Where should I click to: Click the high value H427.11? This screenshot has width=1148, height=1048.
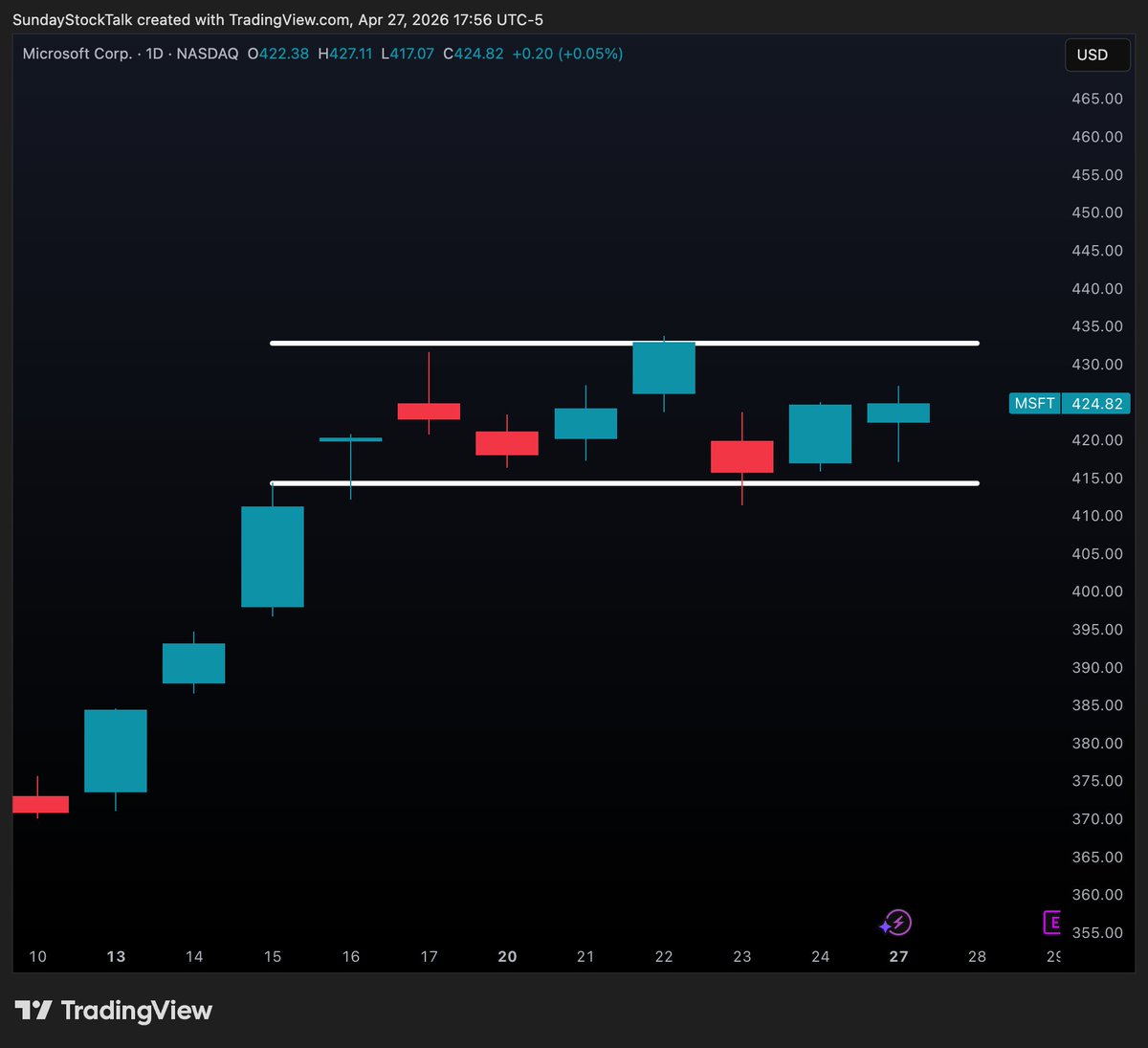[344, 54]
